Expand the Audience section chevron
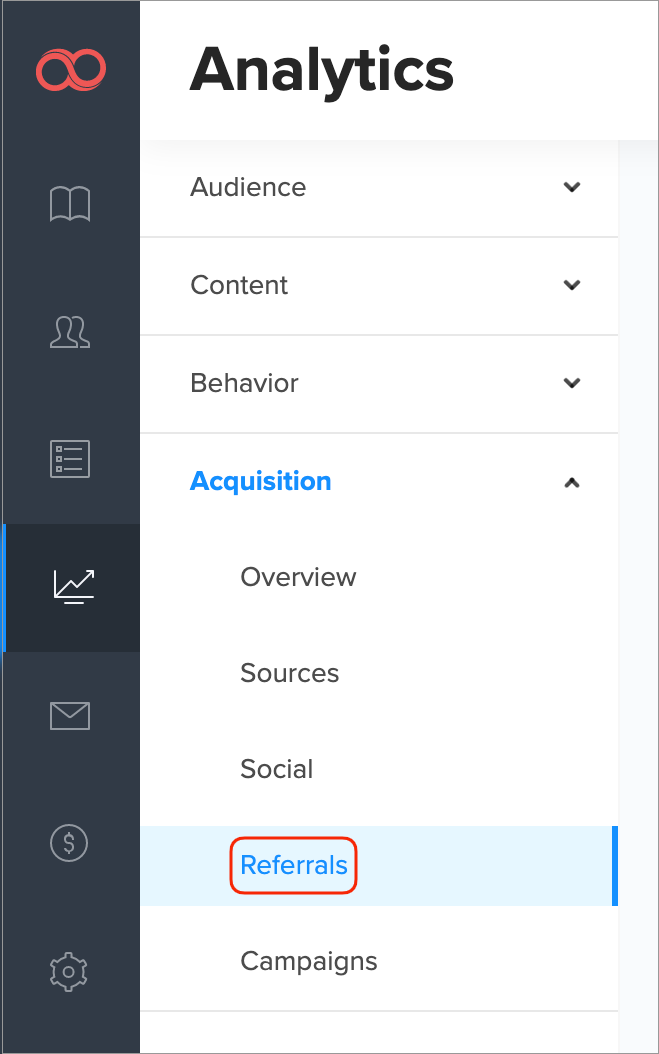The height and width of the screenshot is (1054, 659). point(572,187)
